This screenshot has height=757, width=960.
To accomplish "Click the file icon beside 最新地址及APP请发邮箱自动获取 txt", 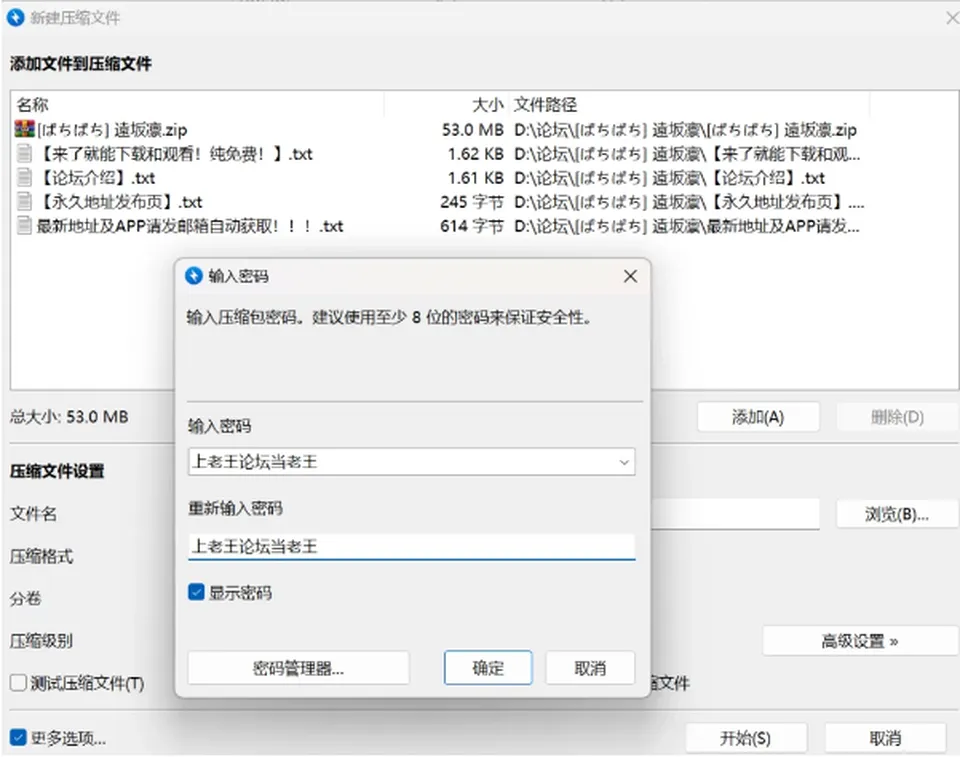I will pos(24,225).
